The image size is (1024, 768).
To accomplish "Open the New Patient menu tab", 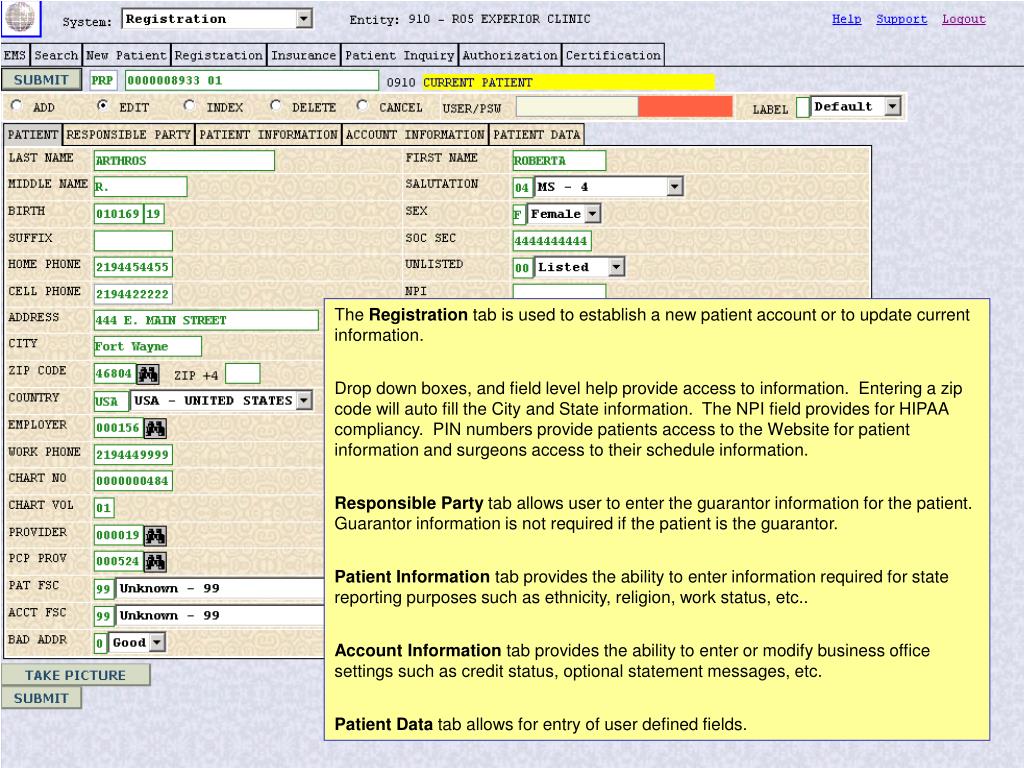I will click(126, 56).
